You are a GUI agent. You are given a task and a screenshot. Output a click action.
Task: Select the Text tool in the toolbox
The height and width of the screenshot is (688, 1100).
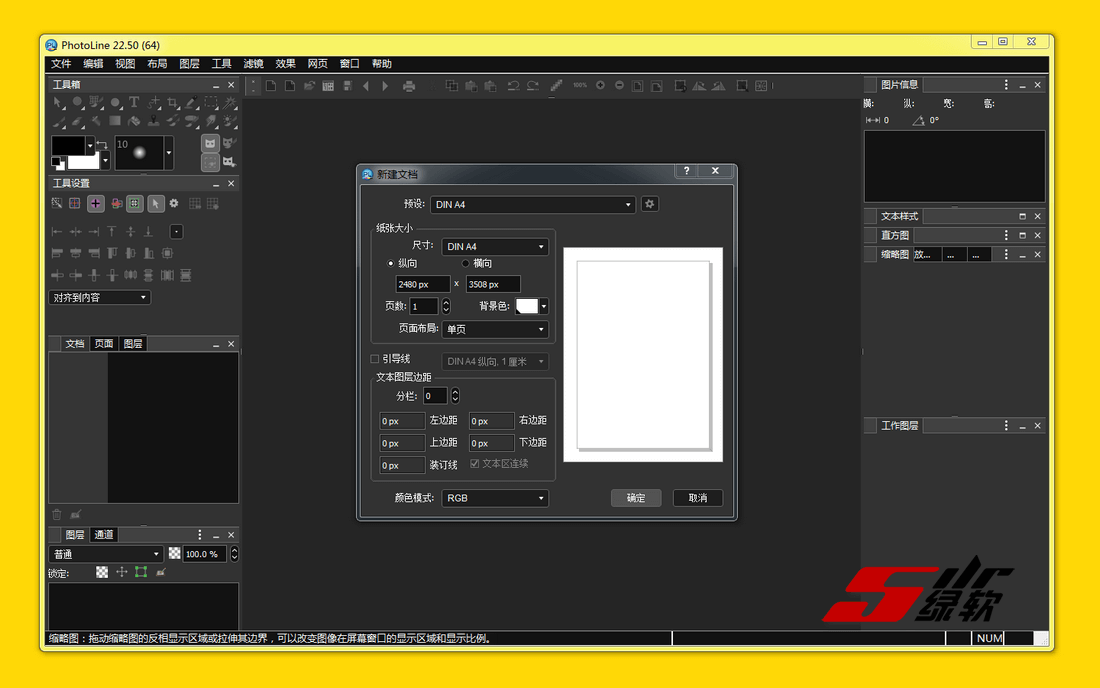pos(134,103)
